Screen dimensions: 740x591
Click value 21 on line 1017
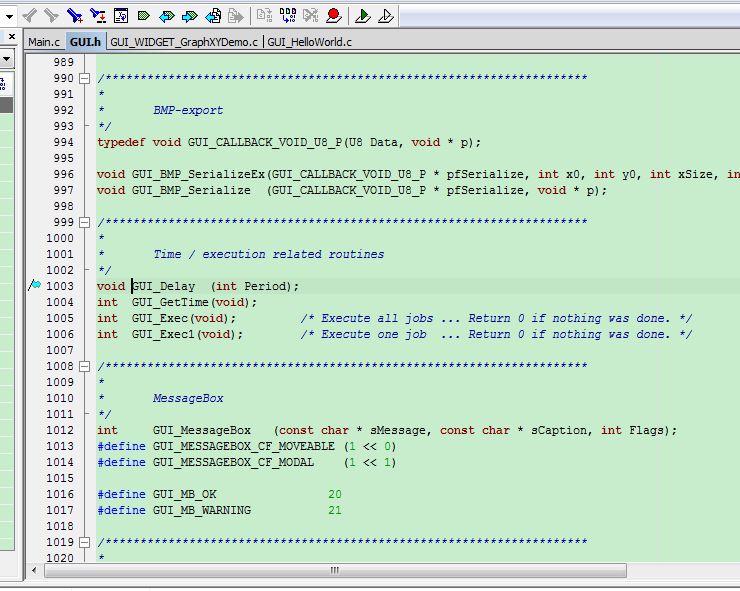pos(335,511)
